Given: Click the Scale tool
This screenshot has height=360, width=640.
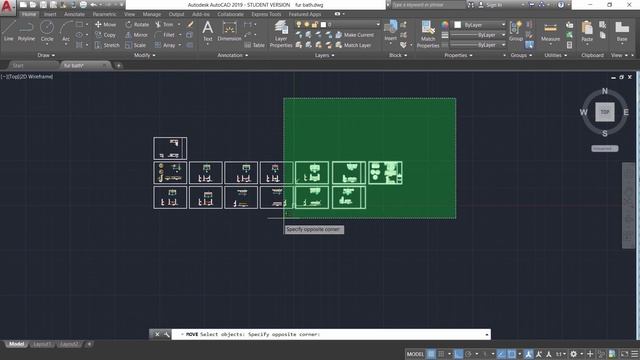Looking at the screenshot, I should coord(136,45).
